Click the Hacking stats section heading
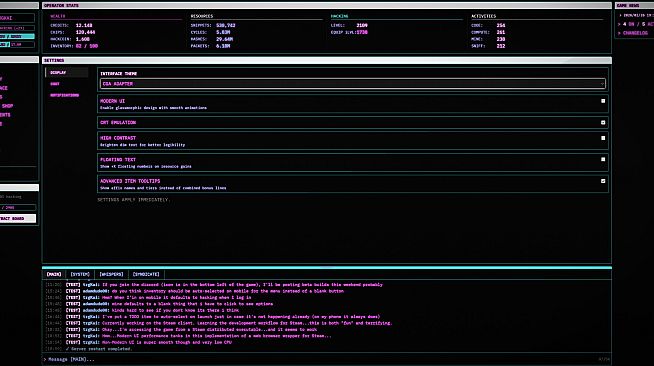This screenshot has width=654, height=366. pos(340,16)
